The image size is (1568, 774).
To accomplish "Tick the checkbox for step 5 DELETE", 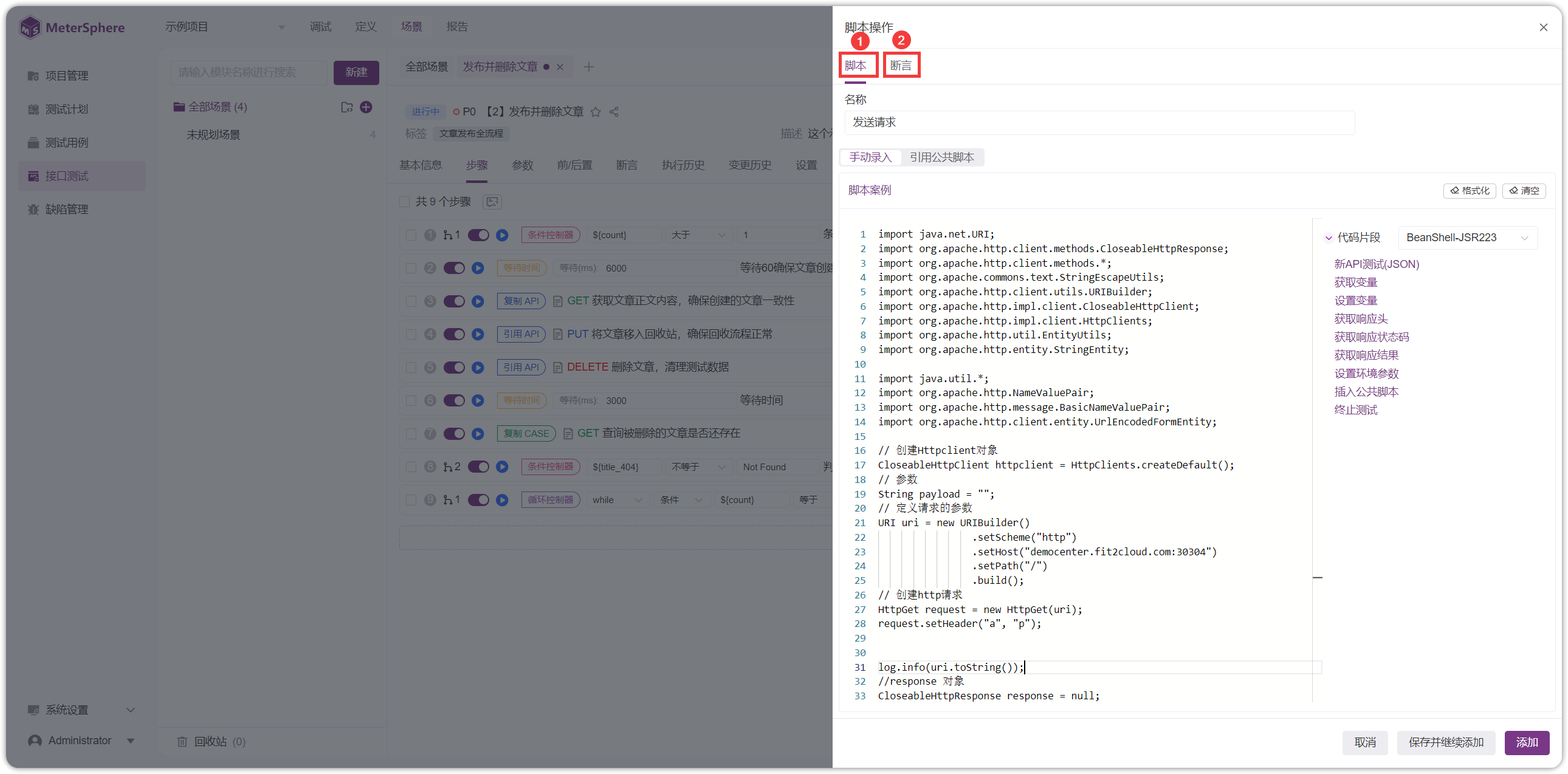I will (411, 368).
